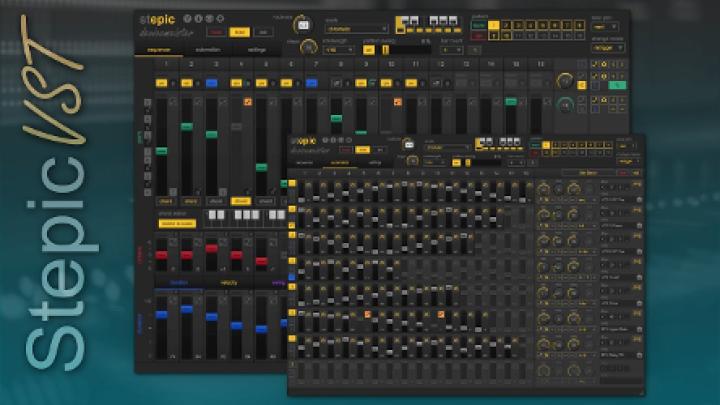
Task: Select pattern 2 in back window
Action: [506, 25]
